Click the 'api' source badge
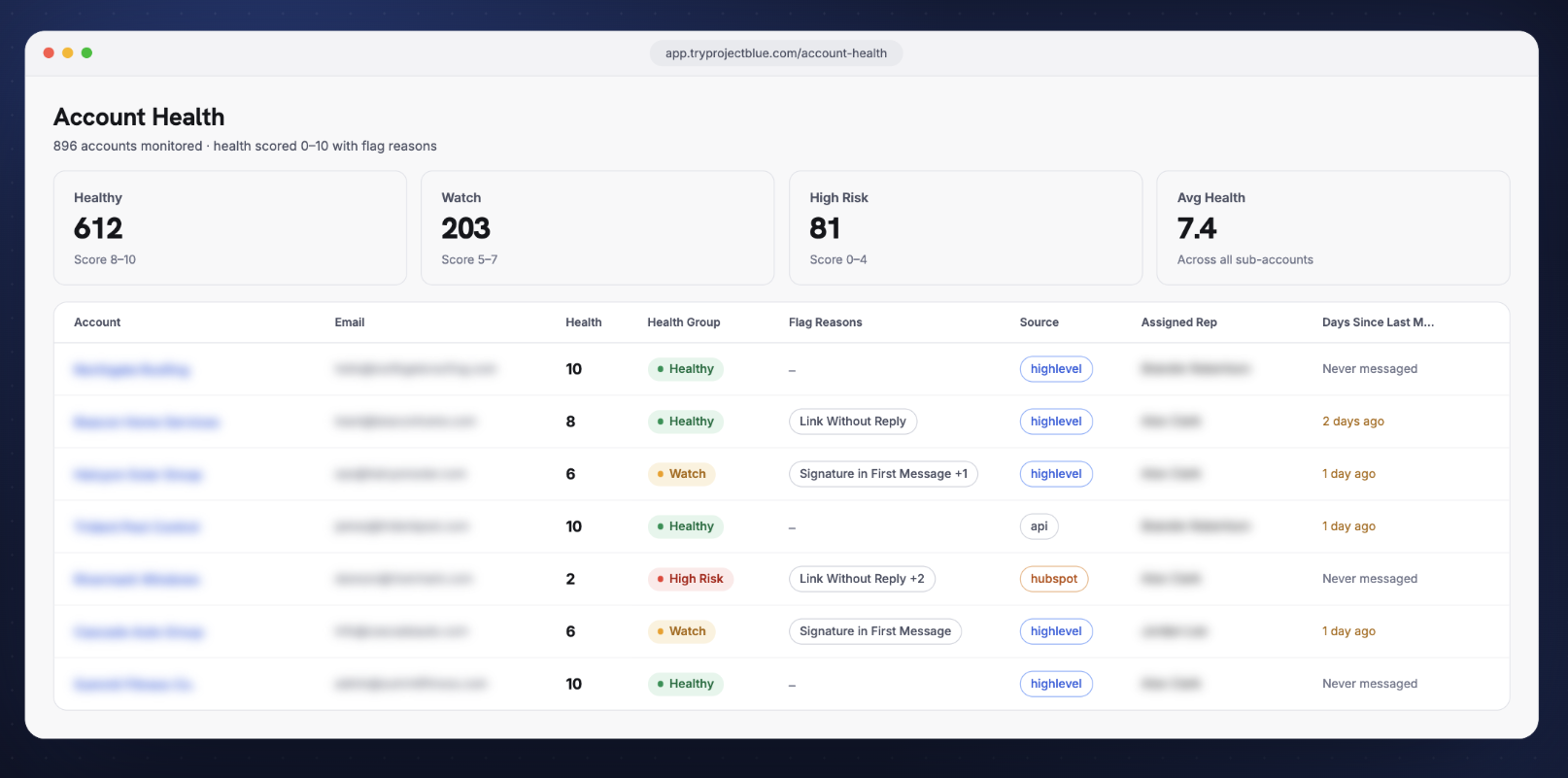Viewport: 1568px width, 778px height. [x=1040, y=526]
